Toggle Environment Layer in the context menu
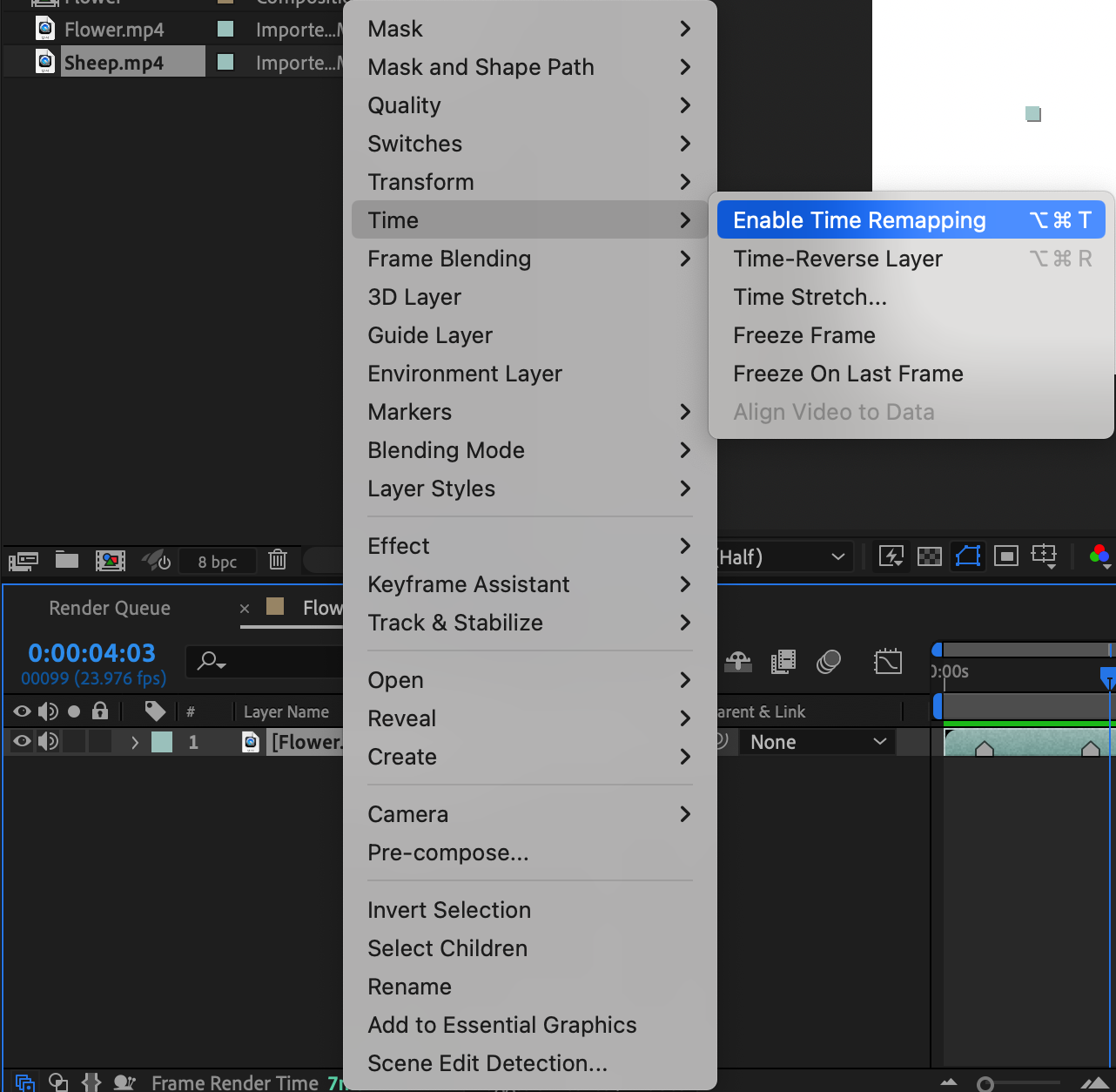 [x=529, y=374]
